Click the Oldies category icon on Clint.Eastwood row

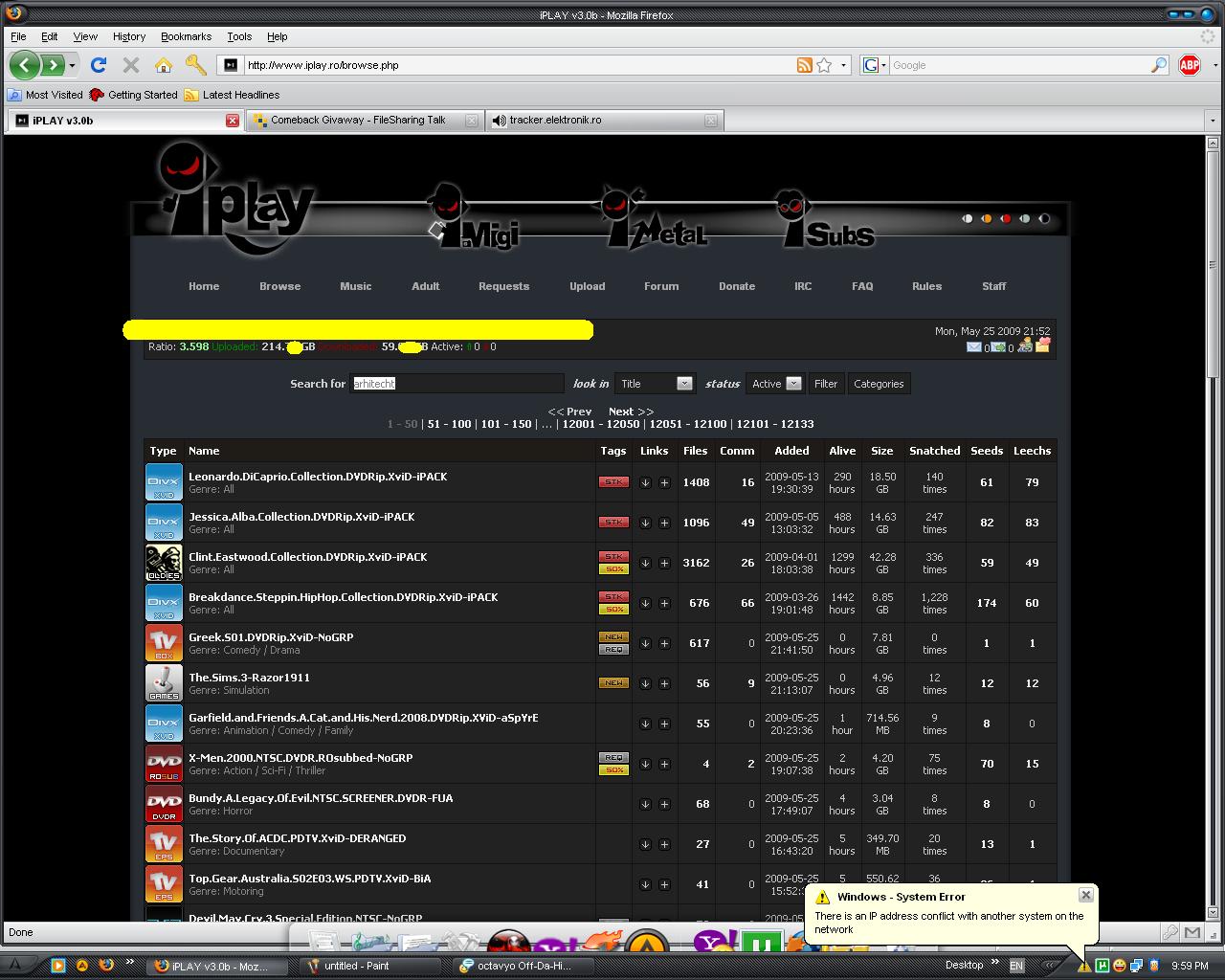(164, 563)
